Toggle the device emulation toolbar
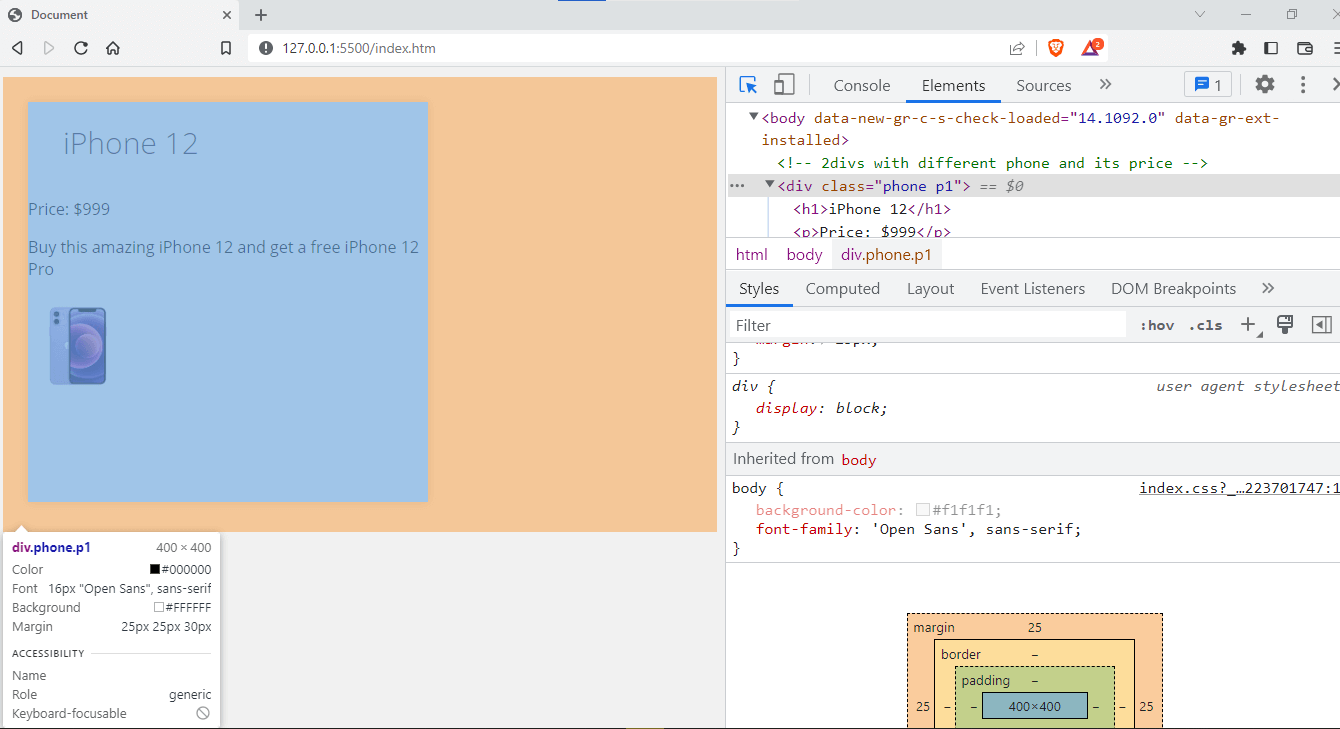Viewport: 1340px width, 729px height. (x=784, y=85)
